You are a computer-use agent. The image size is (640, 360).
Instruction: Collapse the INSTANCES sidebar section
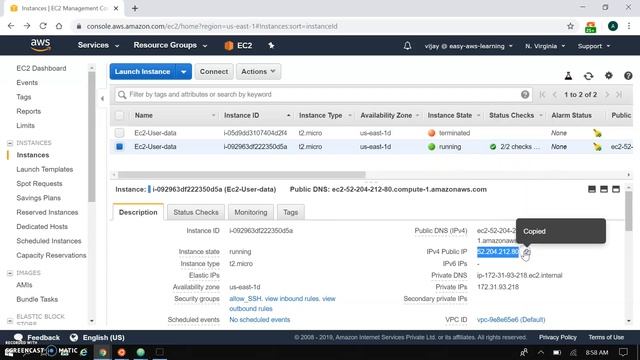coord(10,143)
